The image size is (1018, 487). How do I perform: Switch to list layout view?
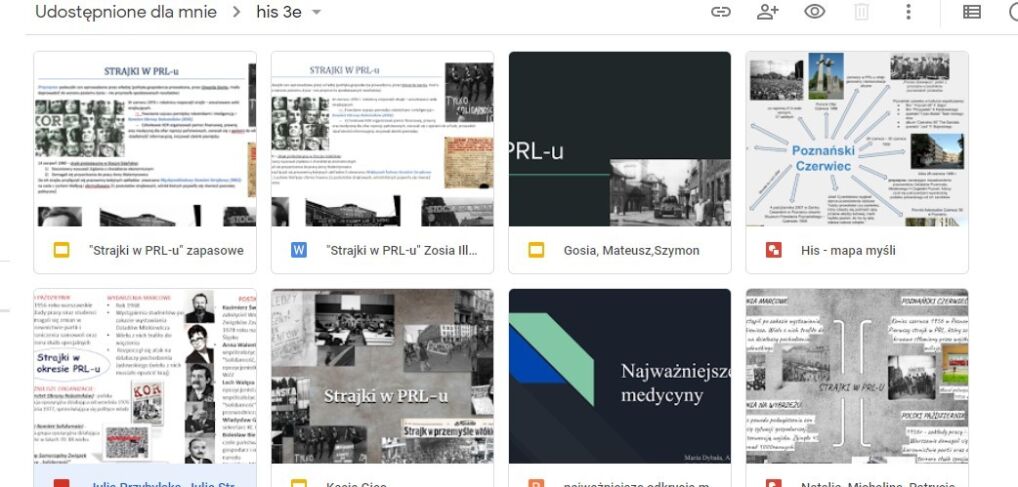pos(971,12)
